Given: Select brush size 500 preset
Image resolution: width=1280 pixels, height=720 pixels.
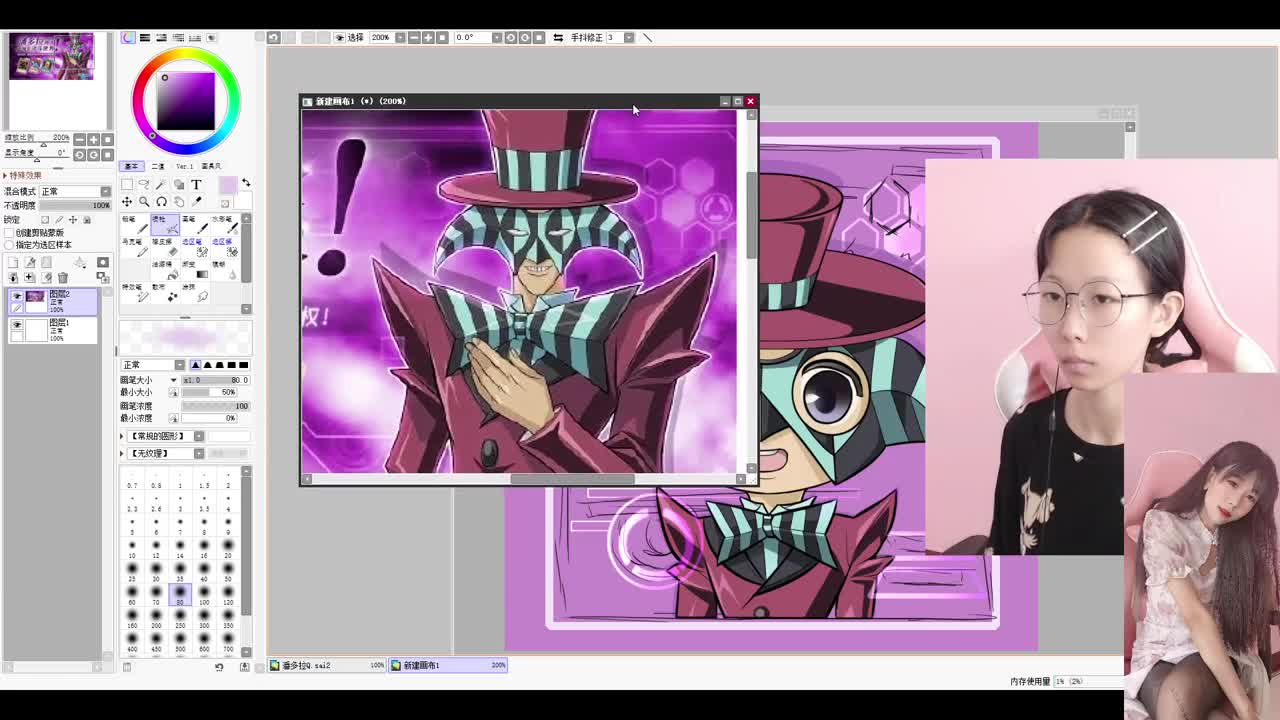Looking at the screenshot, I should point(180,643).
